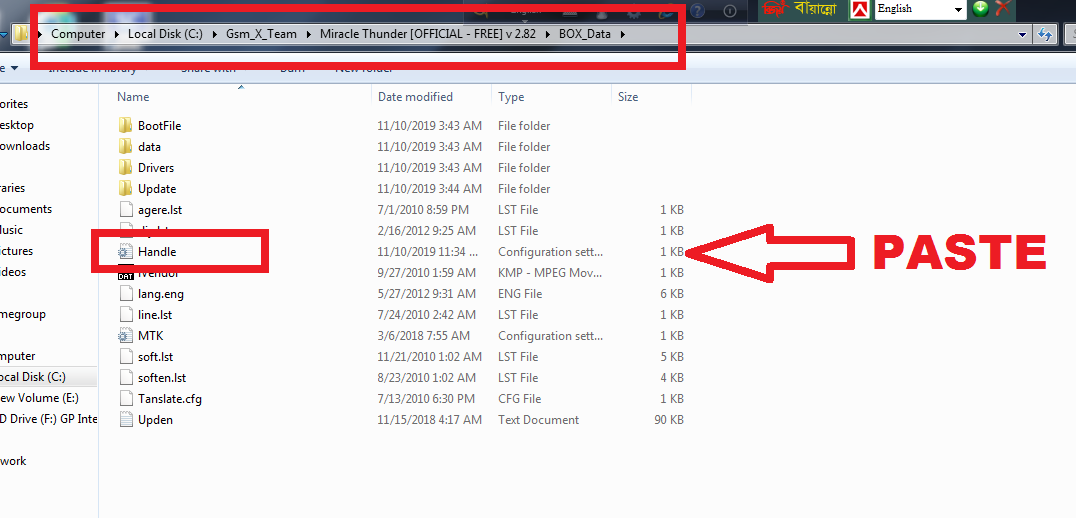Click the soft.lst file icon
Image resolution: width=1076 pixels, height=518 pixels.
125,357
